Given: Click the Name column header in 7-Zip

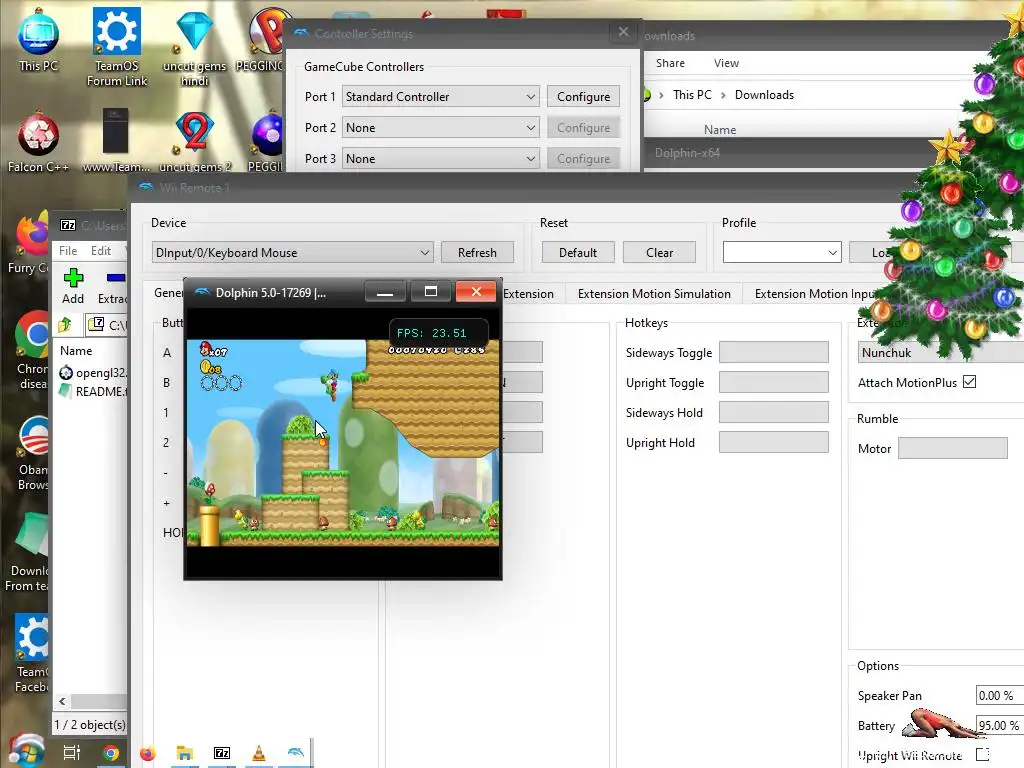Looking at the screenshot, I should click(76, 351).
